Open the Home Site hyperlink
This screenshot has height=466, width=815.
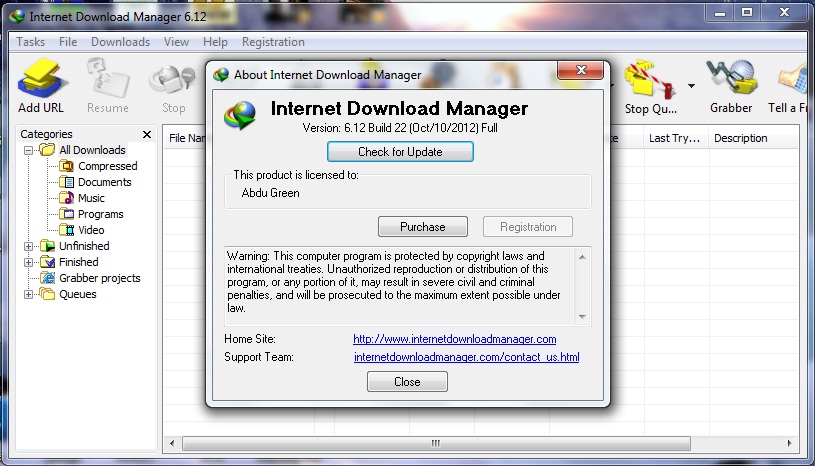click(x=455, y=339)
